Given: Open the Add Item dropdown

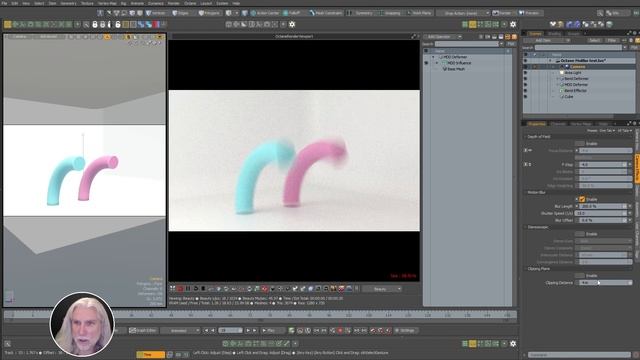Looking at the screenshot, I should [x=546, y=40].
